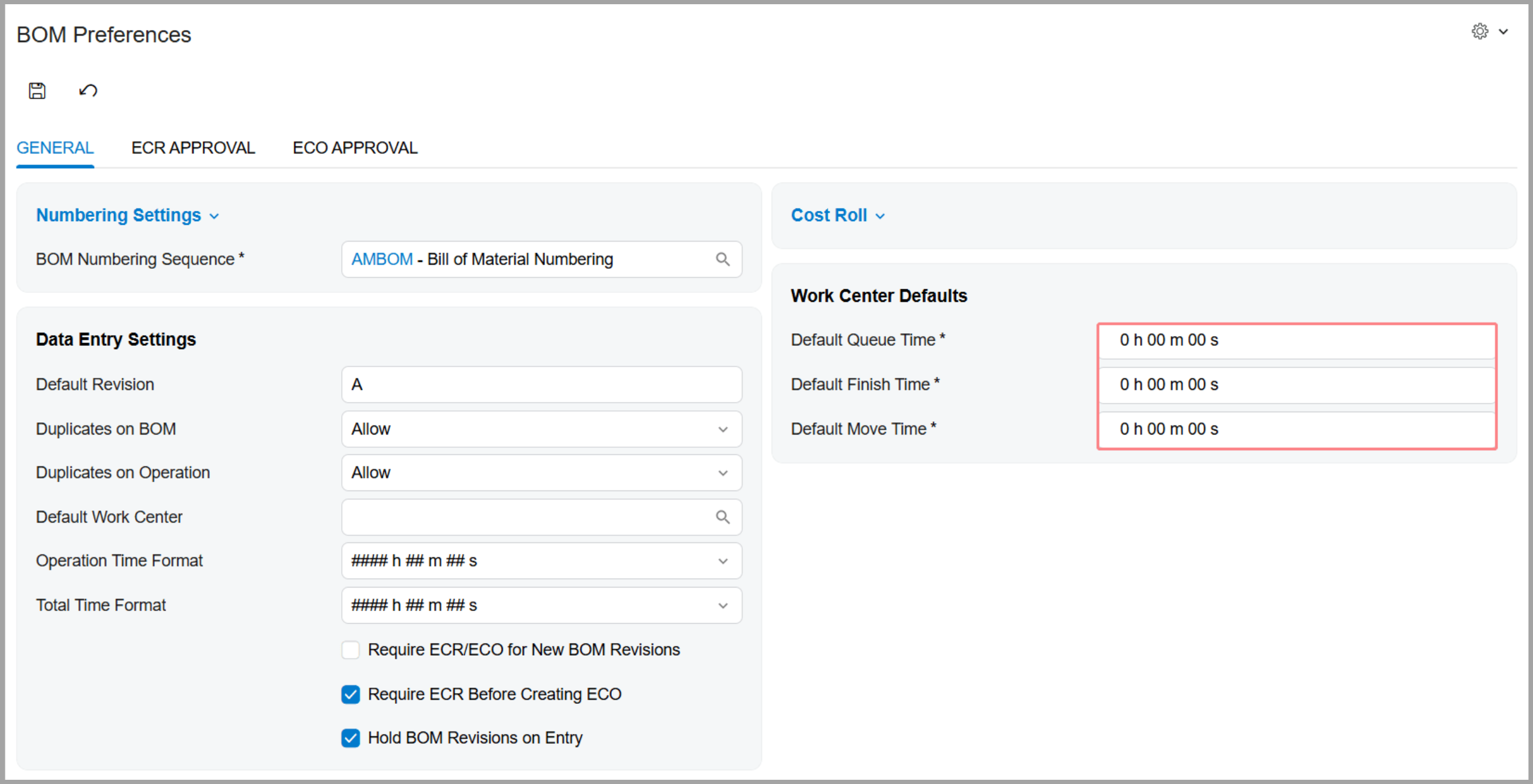This screenshot has height=784, width=1533.
Task: Click the Default Queue Time field
Action: pyautogui.click(x=1296, y=340)
